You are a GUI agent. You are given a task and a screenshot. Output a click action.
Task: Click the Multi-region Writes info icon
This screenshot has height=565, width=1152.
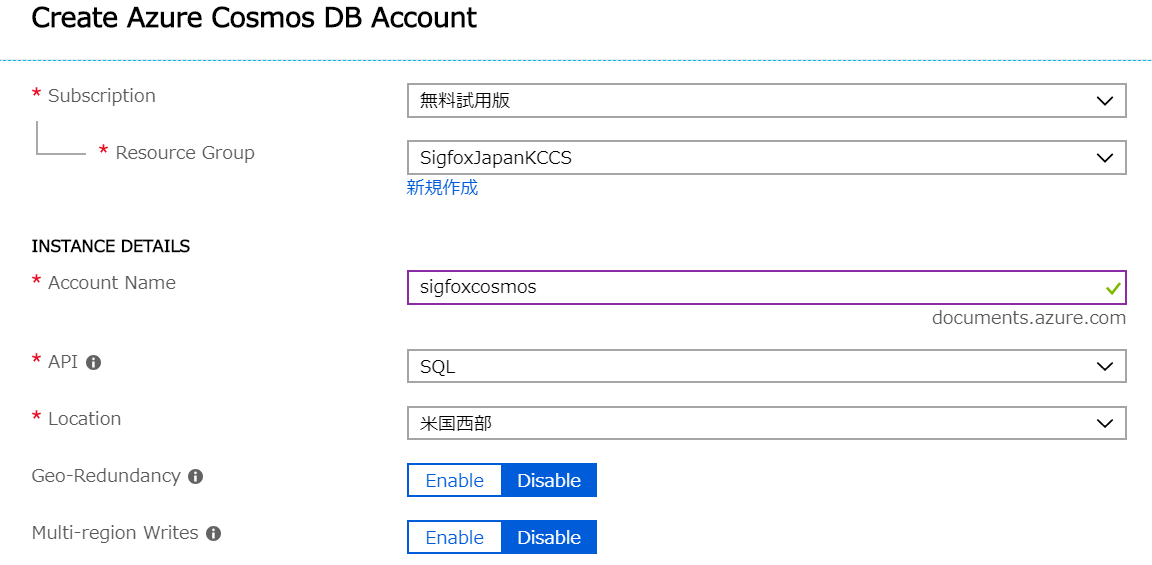click(x=214, y=534)
